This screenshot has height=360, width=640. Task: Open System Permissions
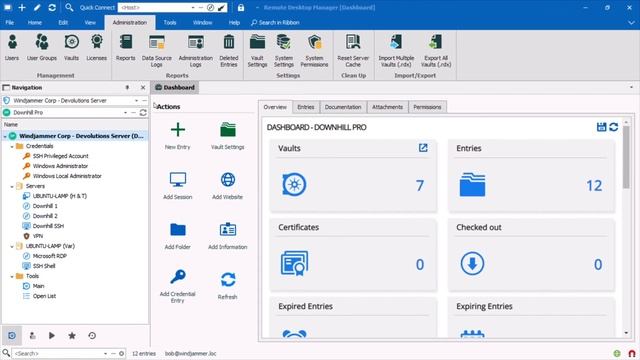click(314, 51)
